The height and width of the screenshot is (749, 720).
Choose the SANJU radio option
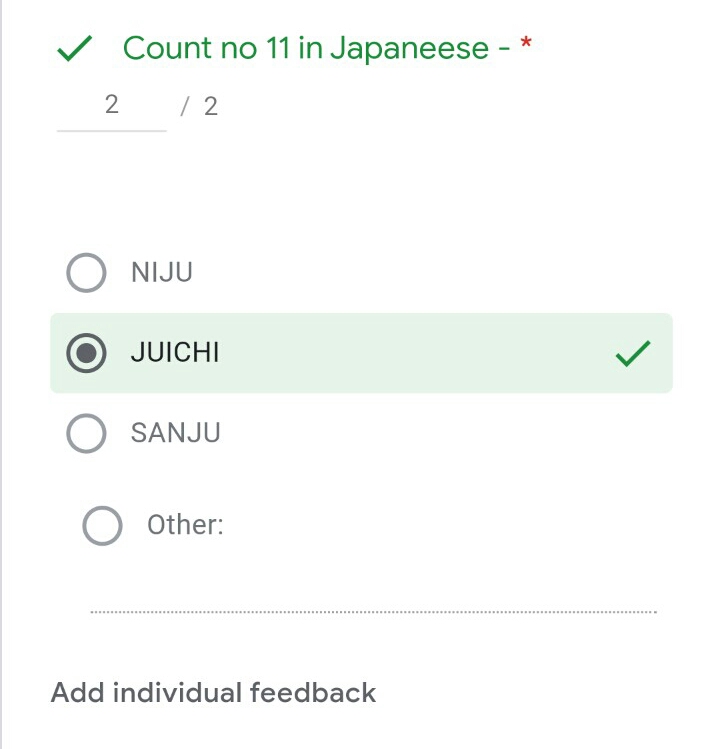(x=86, y=433)
